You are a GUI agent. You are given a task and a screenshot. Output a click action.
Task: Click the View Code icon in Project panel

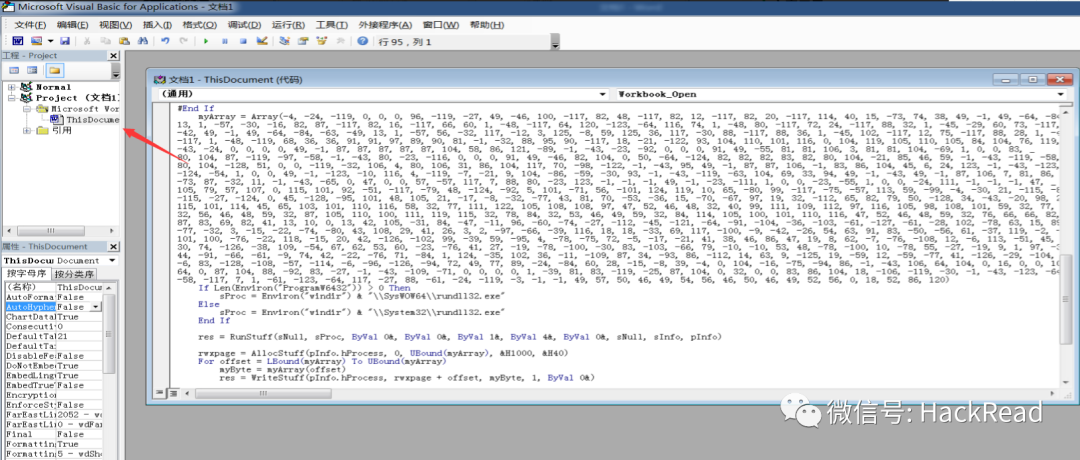tap(14, 70)
